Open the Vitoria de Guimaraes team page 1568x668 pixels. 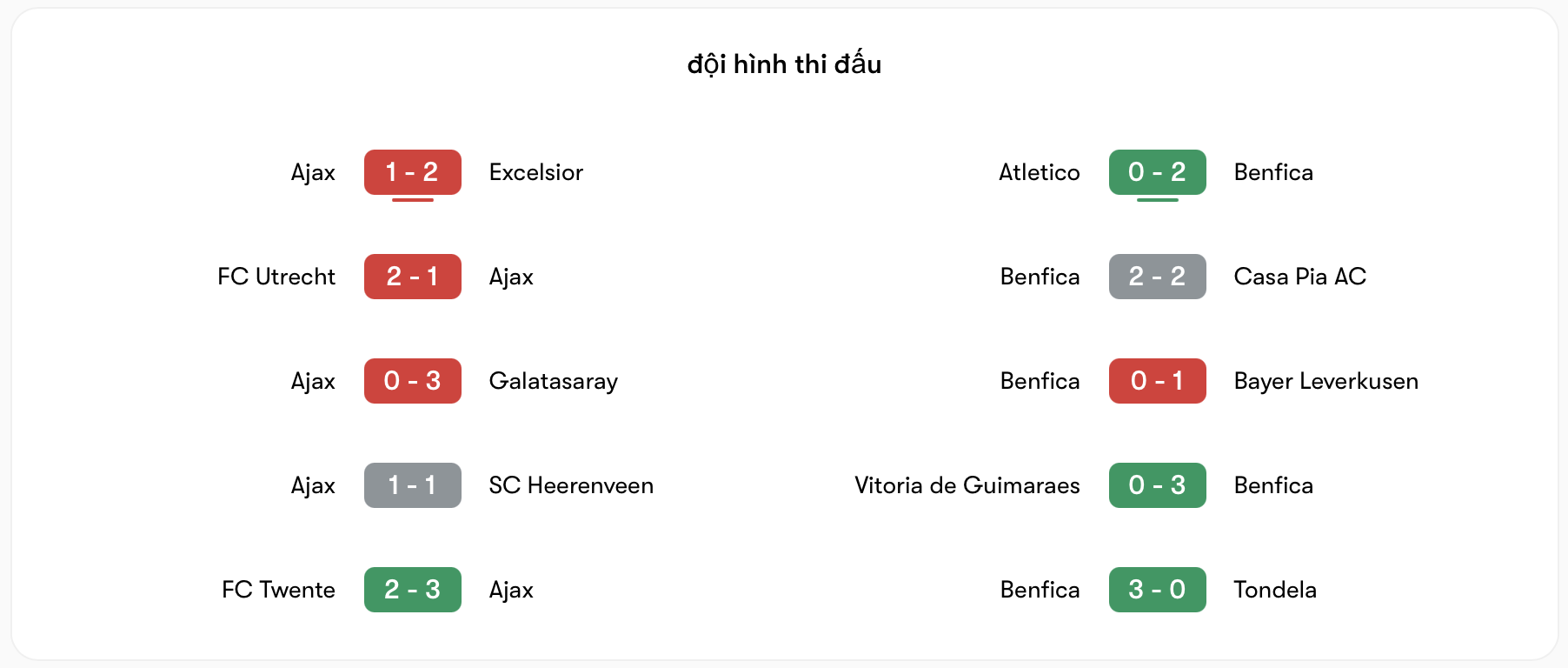(967, 485)
